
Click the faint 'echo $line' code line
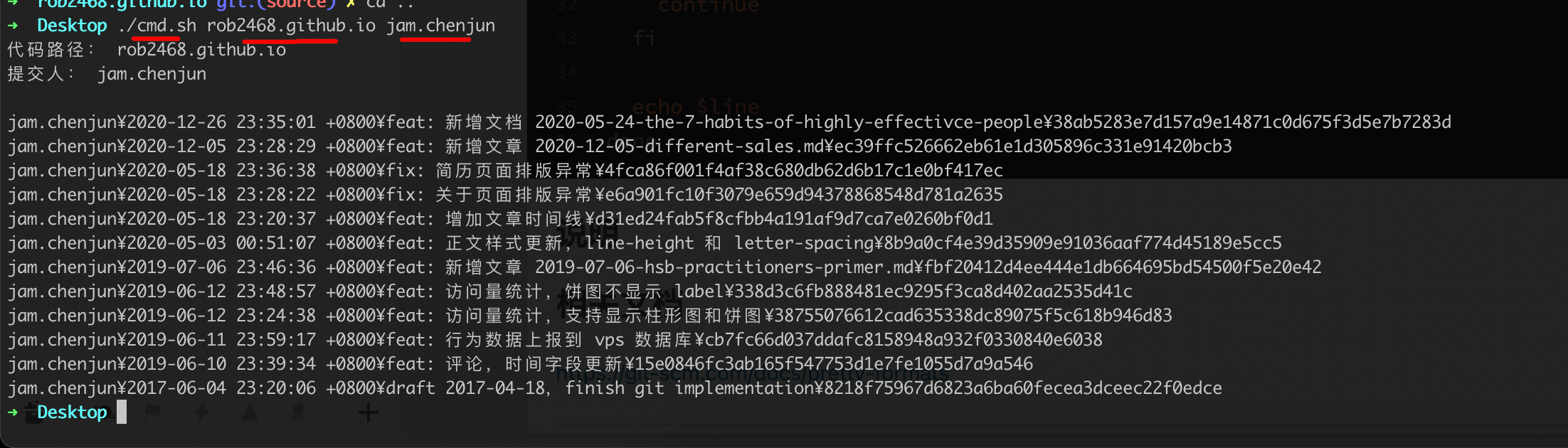tap(695, 107)
